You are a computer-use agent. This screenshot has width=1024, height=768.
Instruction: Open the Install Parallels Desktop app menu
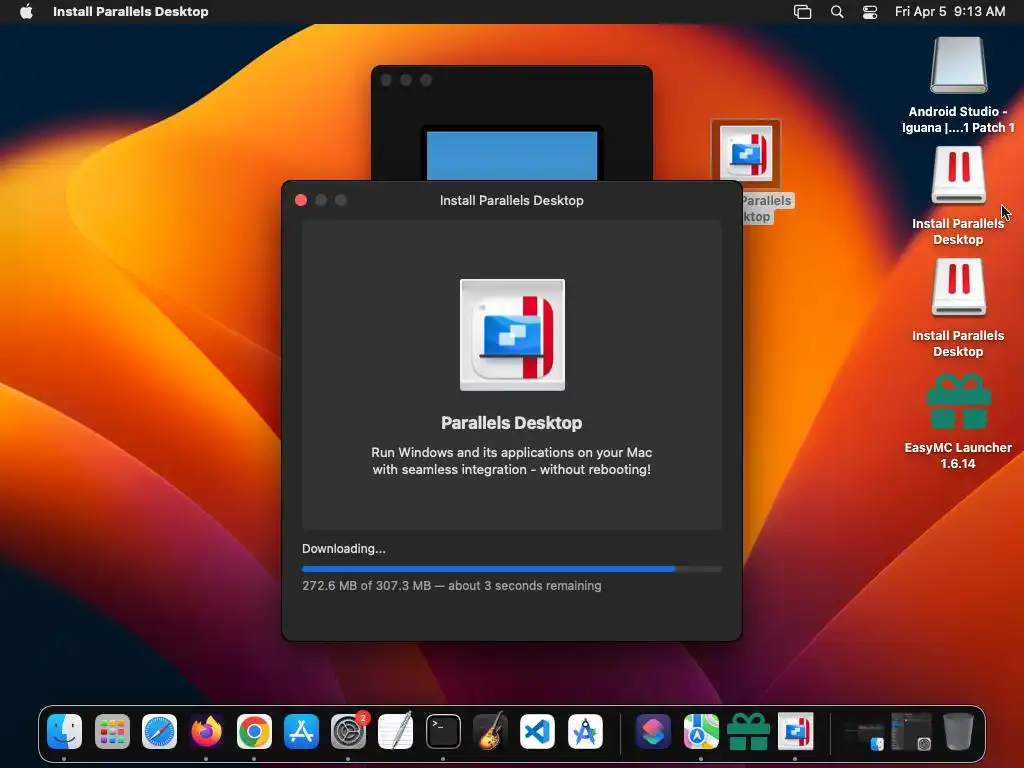(131, 11)
